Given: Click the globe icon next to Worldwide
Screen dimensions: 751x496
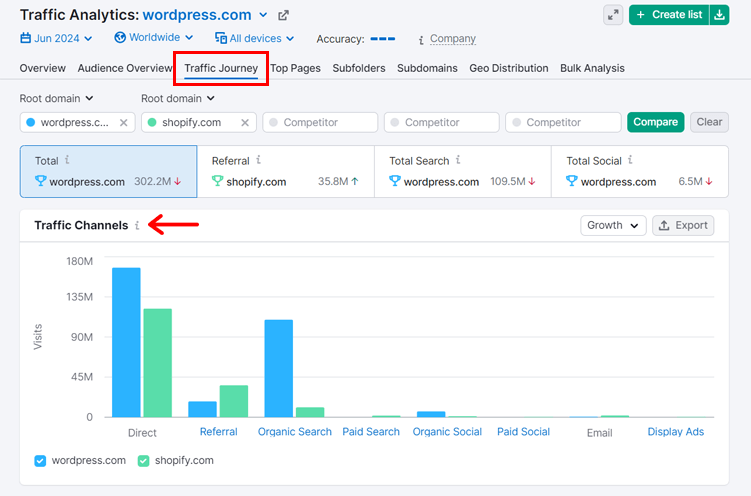Looking at the screenshot, I should [x=120, y=37].
